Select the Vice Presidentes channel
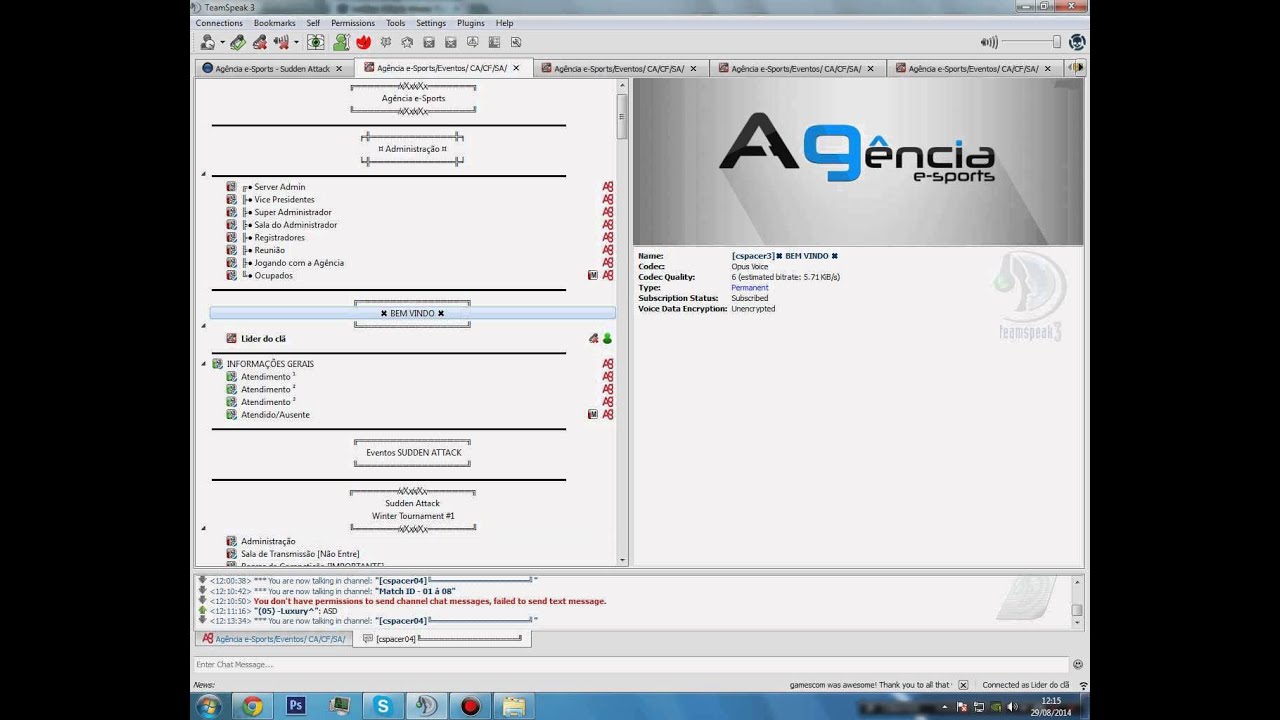The image size is (1280, 720). click(x=284, y=199)
